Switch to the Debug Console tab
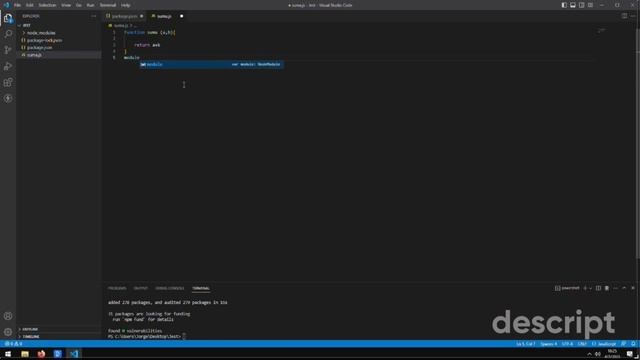Viewport: 640px width, 360px height. tap(170, 288)
